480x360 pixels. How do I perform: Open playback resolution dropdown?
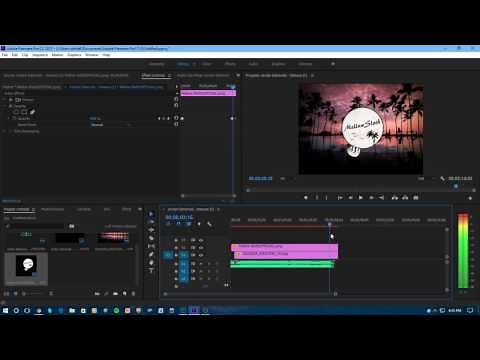point(426,179)
